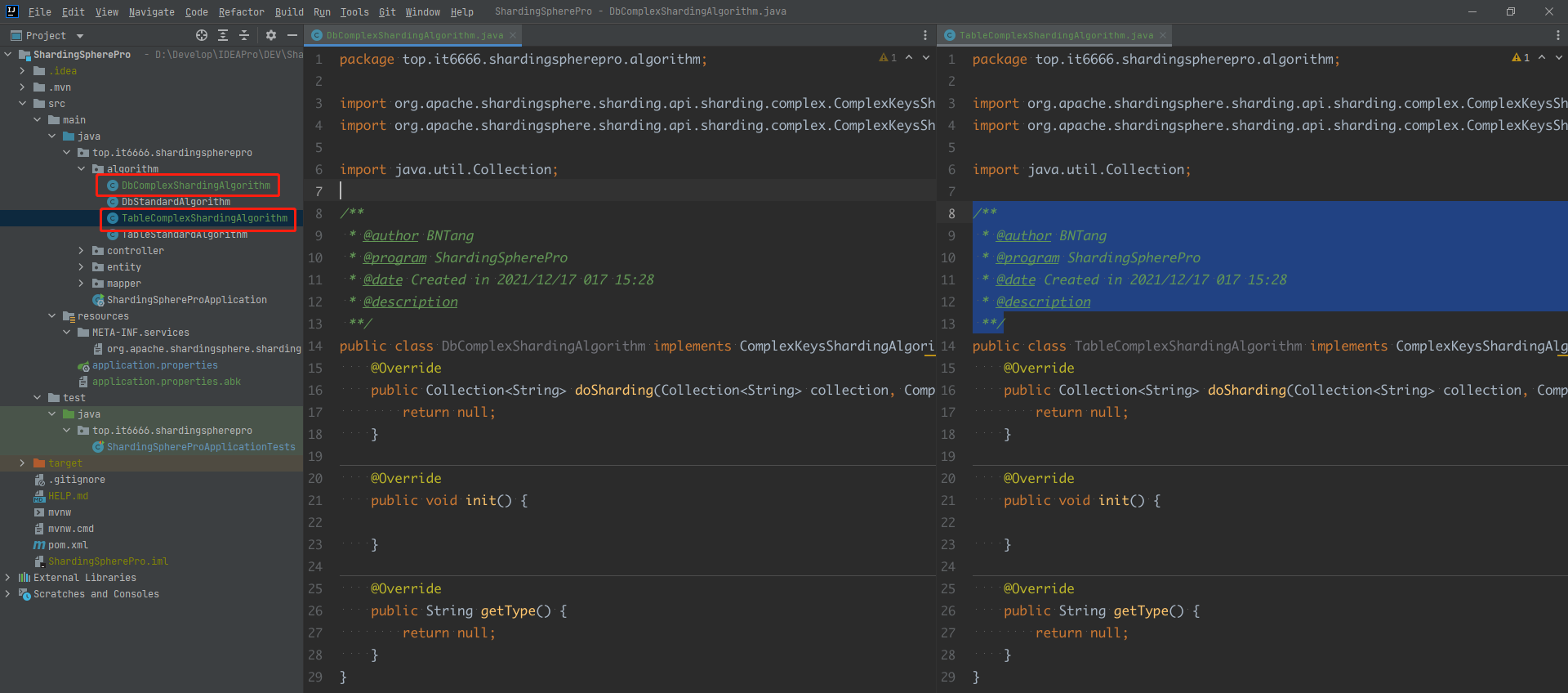Go to previous highlighted error in right editor

tap(1542, 57)
